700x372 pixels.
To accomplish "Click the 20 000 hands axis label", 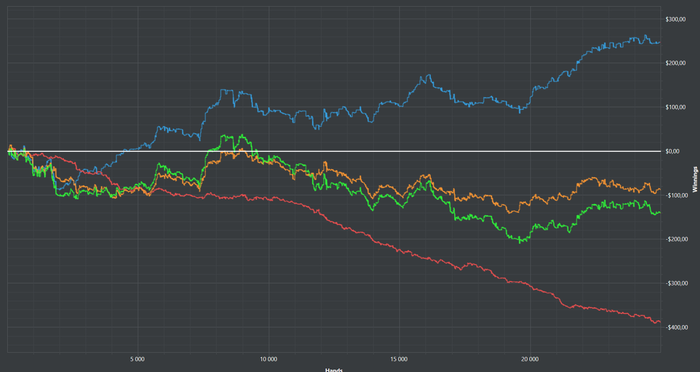I will click(x=529, y=359).
